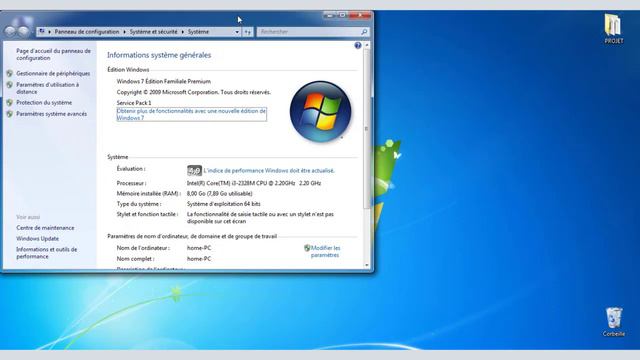Close the Système window
Image resolution: width=640 pixels, height=360 pixels.
tap(360, 16)
